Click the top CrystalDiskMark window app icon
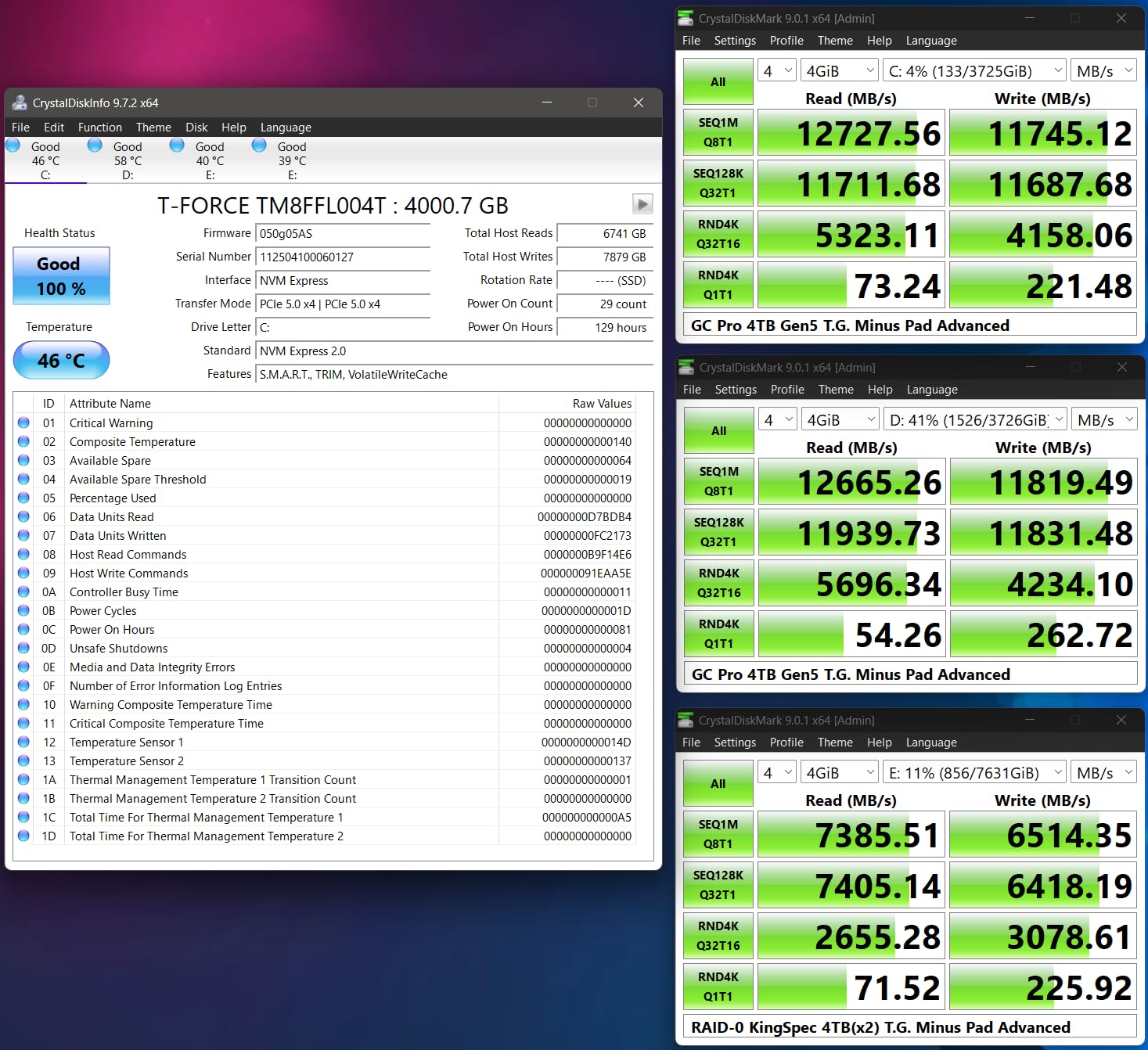 coord(686,18)
